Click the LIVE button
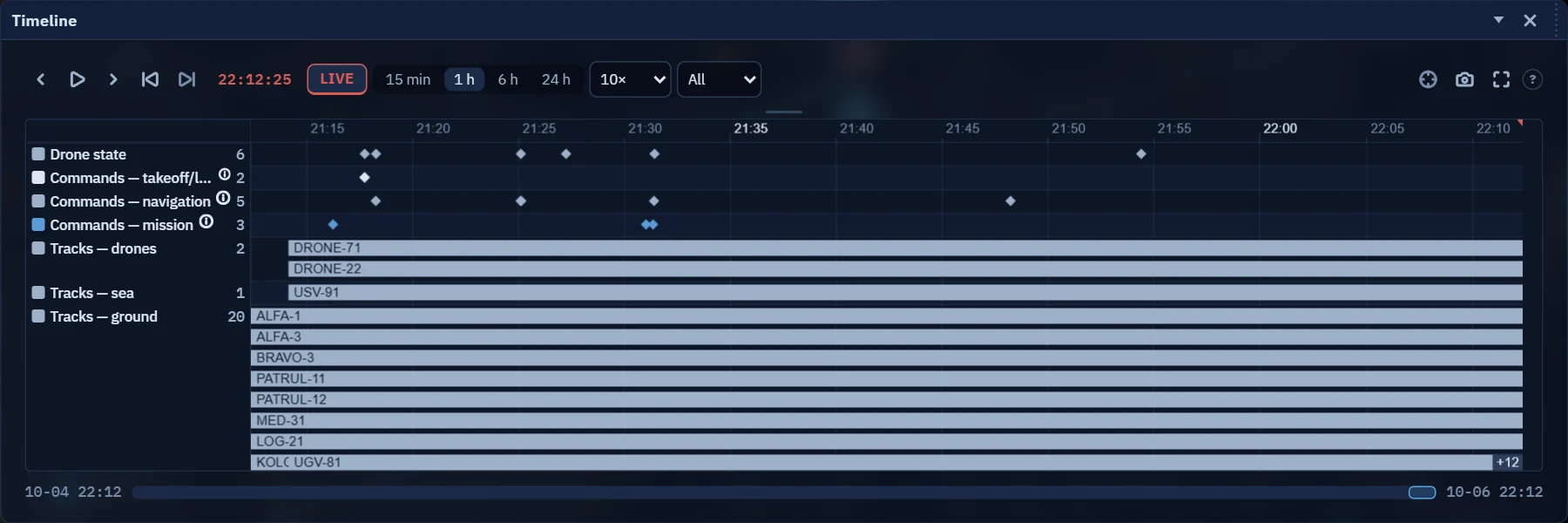This screenshot has width=1568, height=523. pyautogui.click(x=337, y=79)
